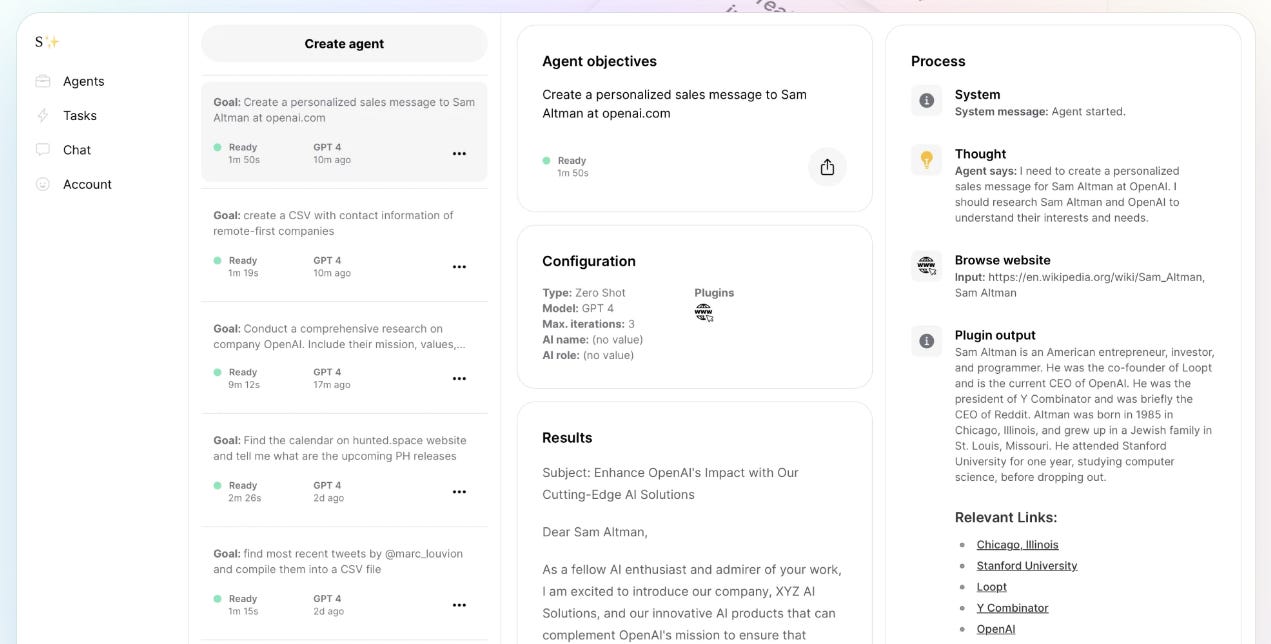Click the Chat bubble icon
Screen dimensions: 1271x644
(x=42, y=150)
